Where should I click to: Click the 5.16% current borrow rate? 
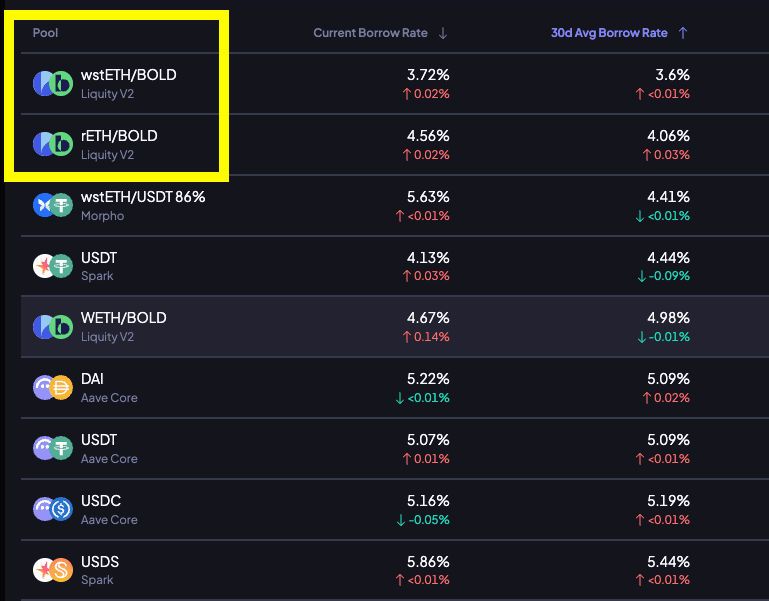point(428,500)
